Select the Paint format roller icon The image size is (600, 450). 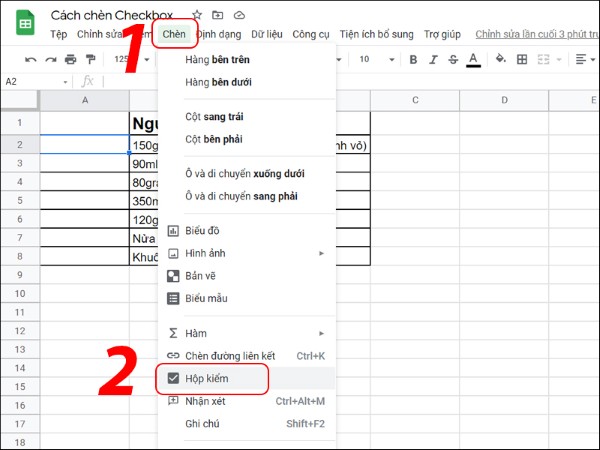pos(91,60)
